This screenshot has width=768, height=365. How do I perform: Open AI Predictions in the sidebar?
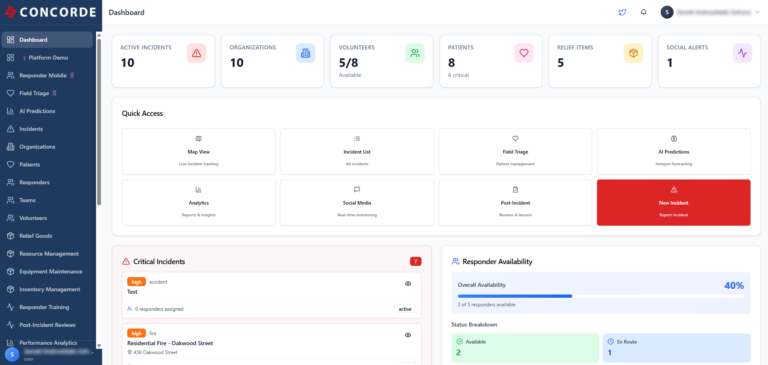pos(47,111)
